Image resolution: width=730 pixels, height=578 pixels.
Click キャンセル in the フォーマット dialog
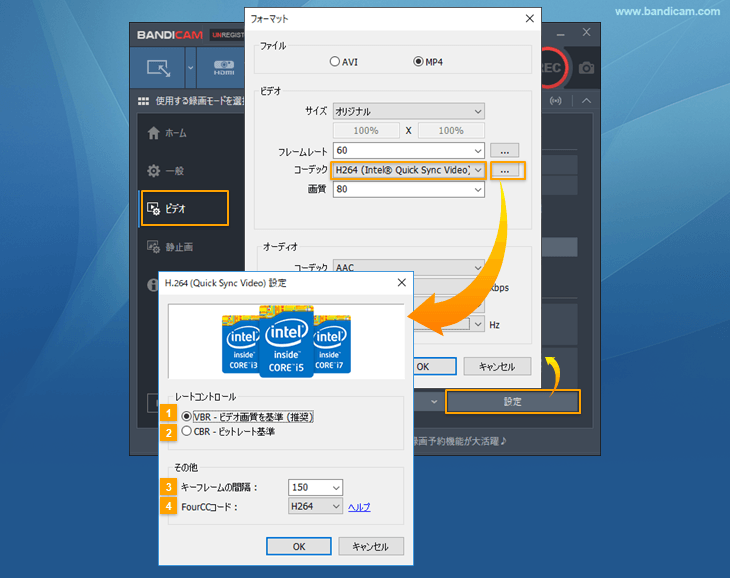497,366
